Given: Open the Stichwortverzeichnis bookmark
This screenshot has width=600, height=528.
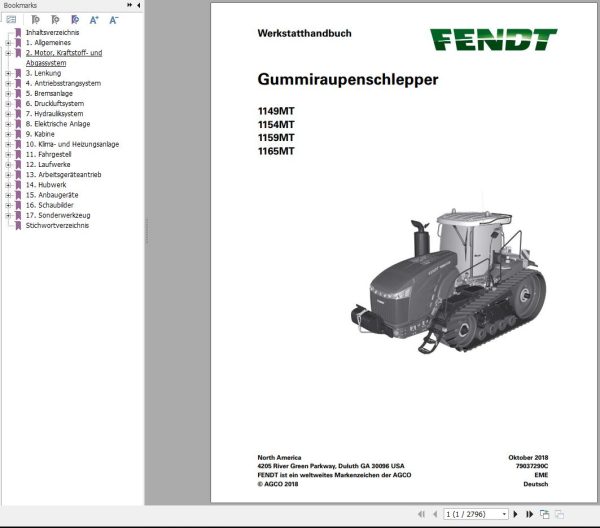Looking at the screenshot, I should (x=57, y=225).
